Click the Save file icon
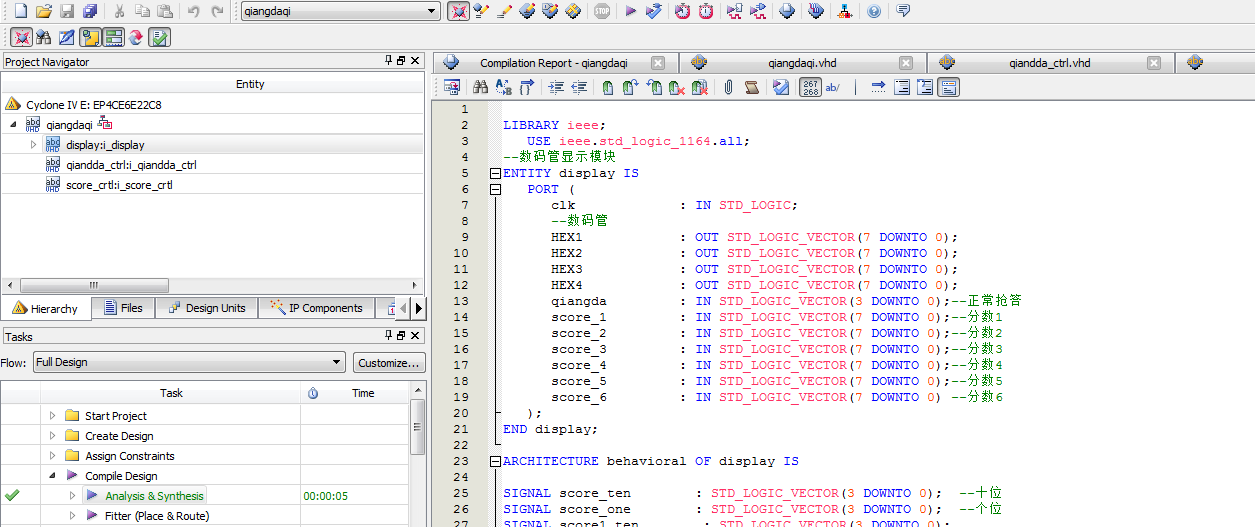The height and width of the screenshot is (527, 1255). [x=67, y=11]
